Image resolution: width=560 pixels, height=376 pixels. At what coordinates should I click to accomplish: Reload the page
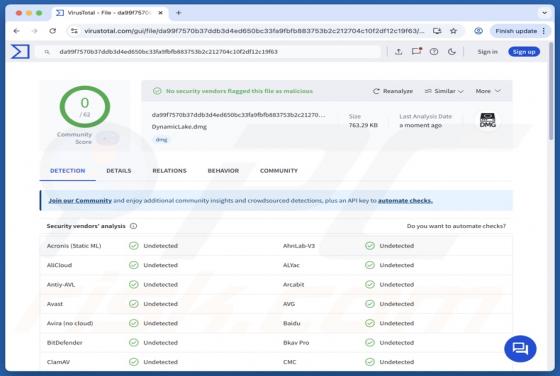tap(52, 31)
